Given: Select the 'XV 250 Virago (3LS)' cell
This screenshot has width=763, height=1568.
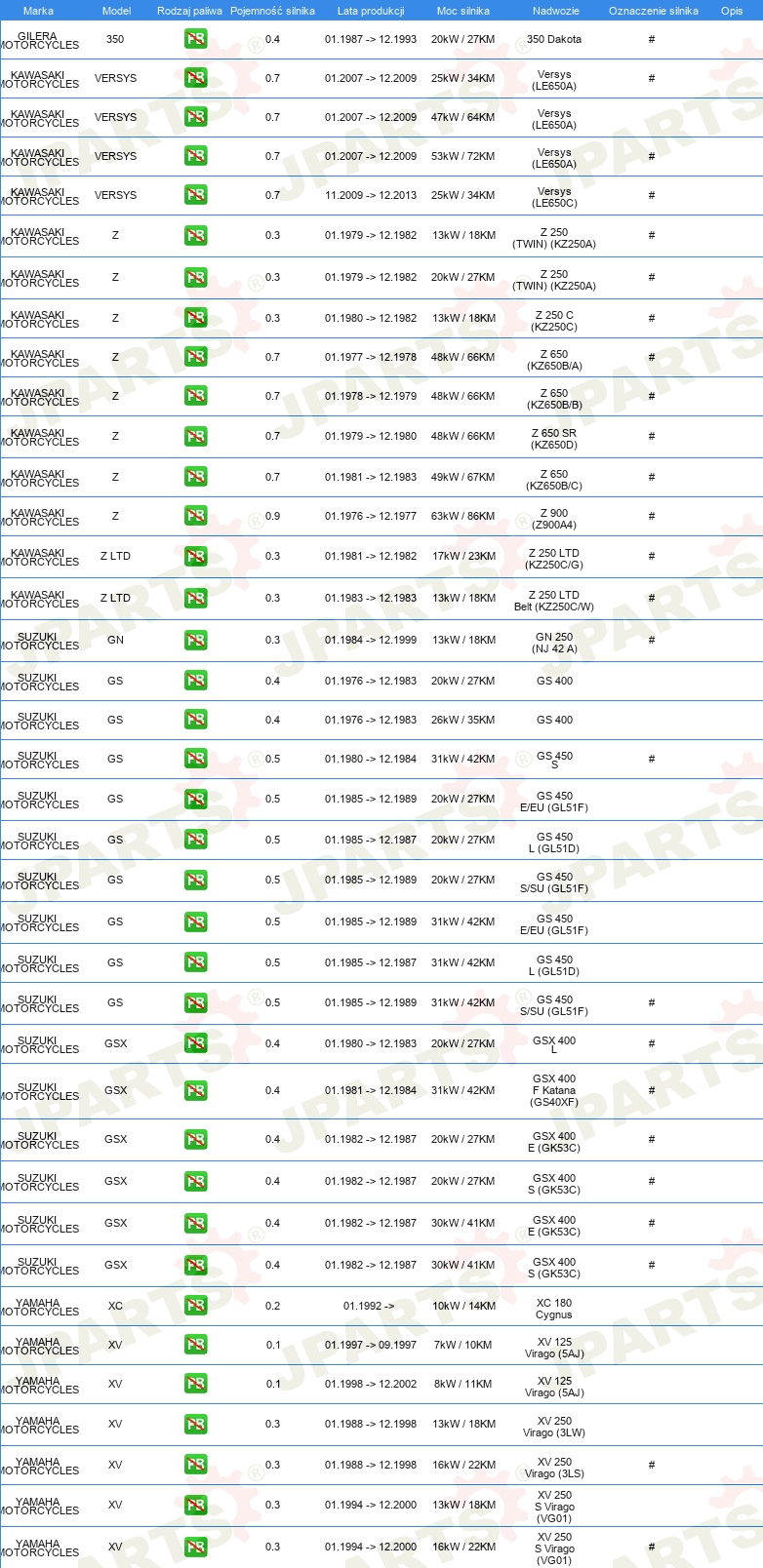Looking at the screenshot, I should coord(554,1468).
